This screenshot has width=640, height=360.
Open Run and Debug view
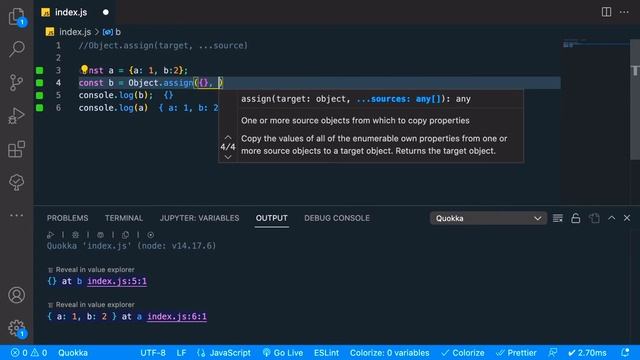pos(16,116)
